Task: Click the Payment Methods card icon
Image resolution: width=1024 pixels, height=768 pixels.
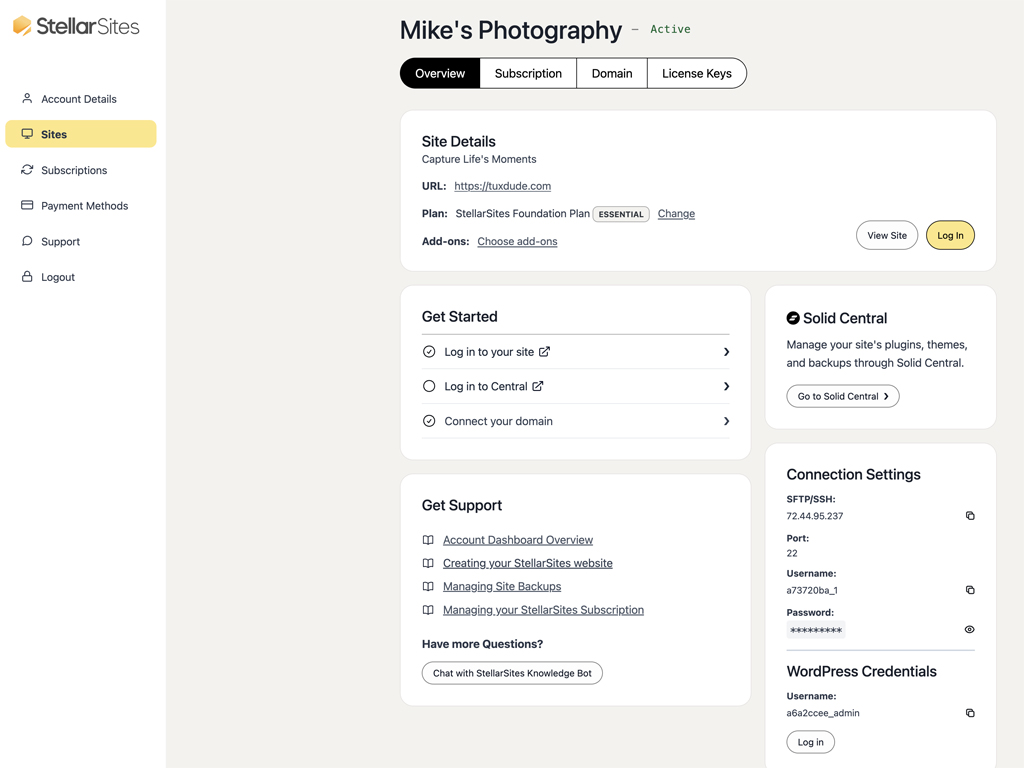Action: [x=27, y=205]
